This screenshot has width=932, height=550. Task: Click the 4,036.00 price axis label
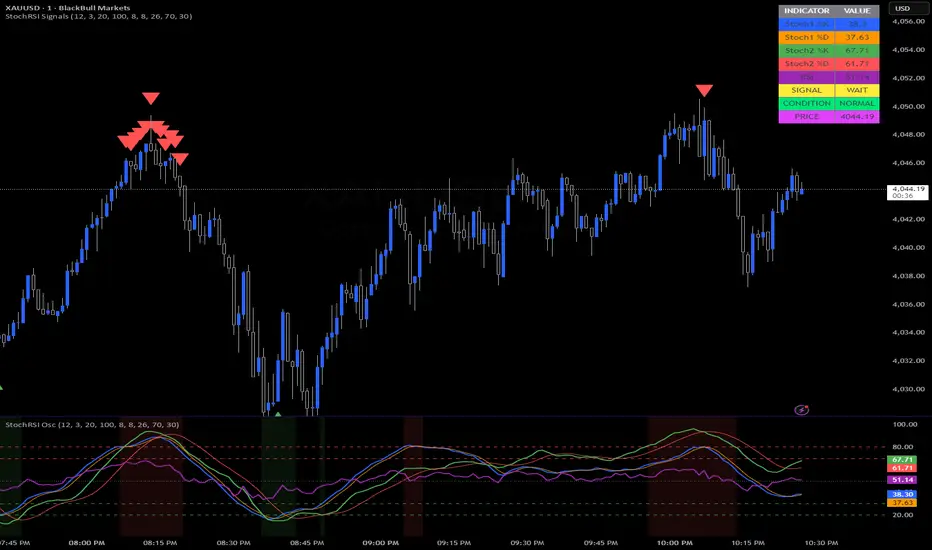pyautogui.click(x=908, y=304)
